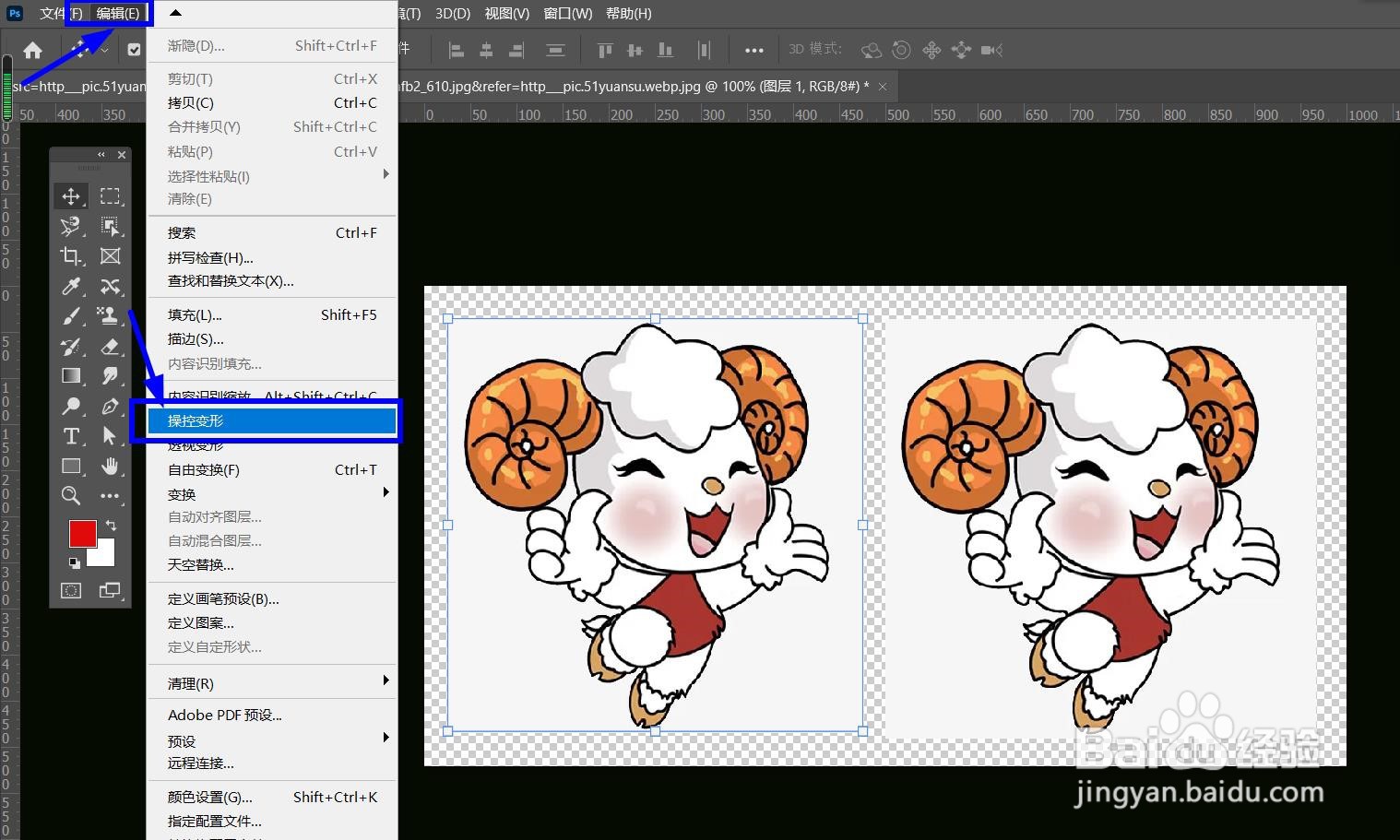Open the Change Screen Mode button
Image resolution: width=1400 pixels, height=840 pixels.
click(110, 590)
